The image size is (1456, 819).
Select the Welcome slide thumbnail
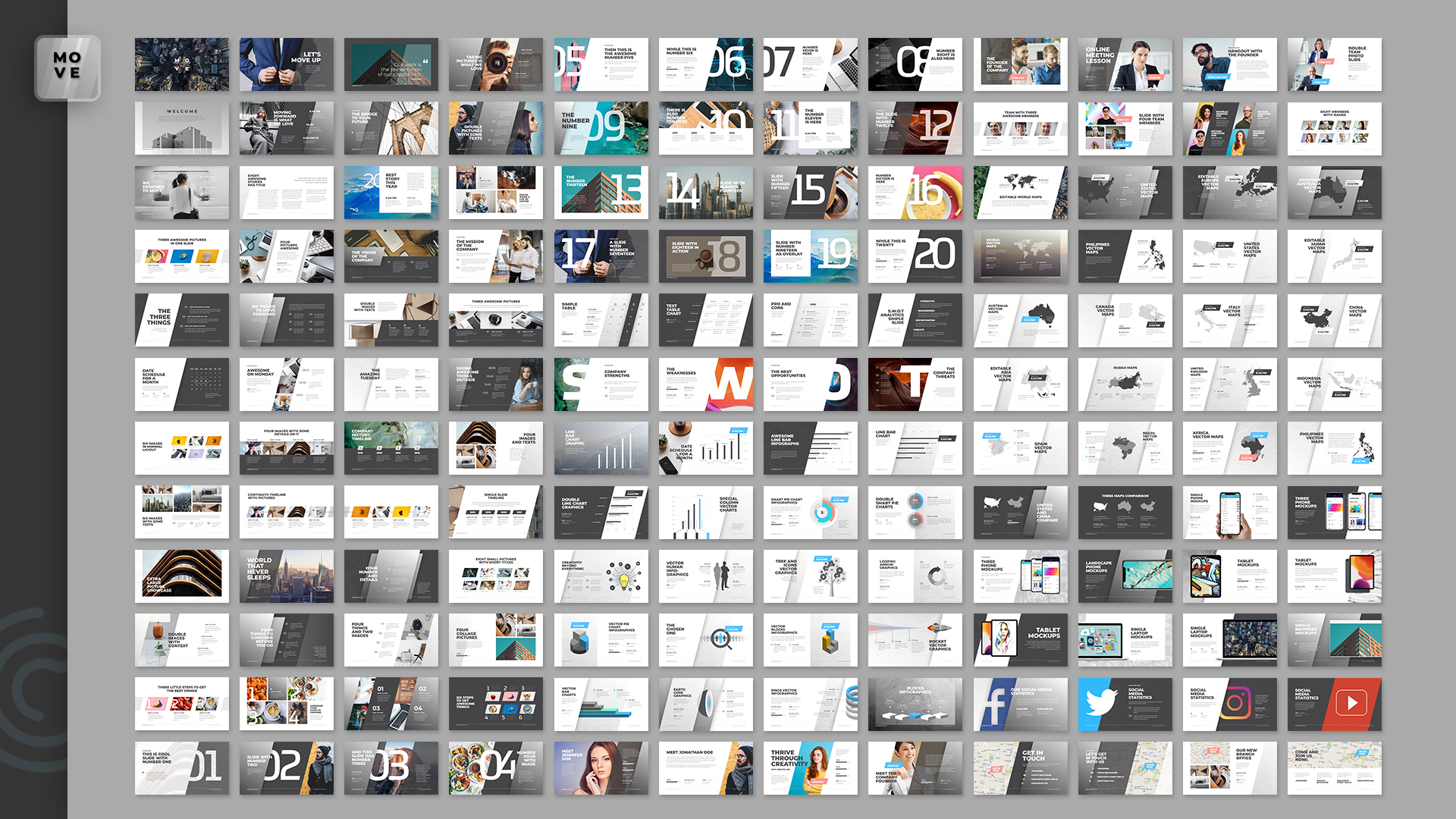coord(181,128)
